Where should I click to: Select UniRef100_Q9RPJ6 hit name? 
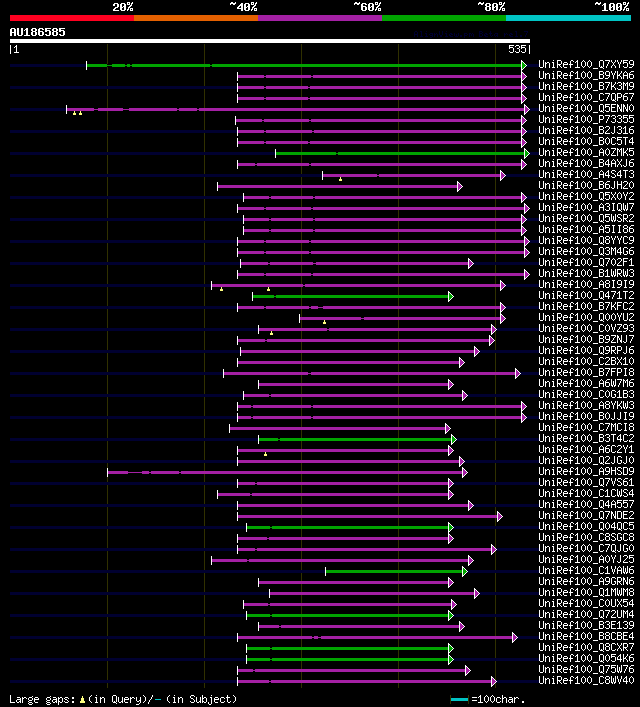(x=586, y=350)
